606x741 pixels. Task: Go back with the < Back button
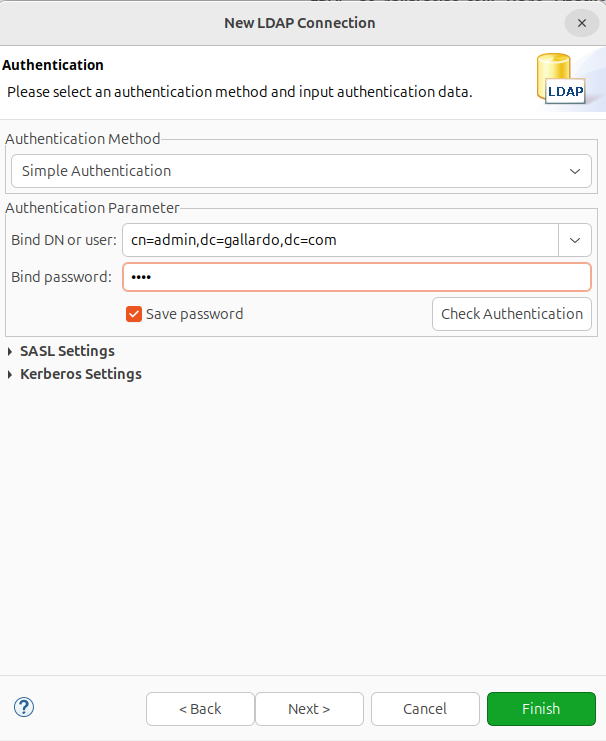tap(200, 709)
